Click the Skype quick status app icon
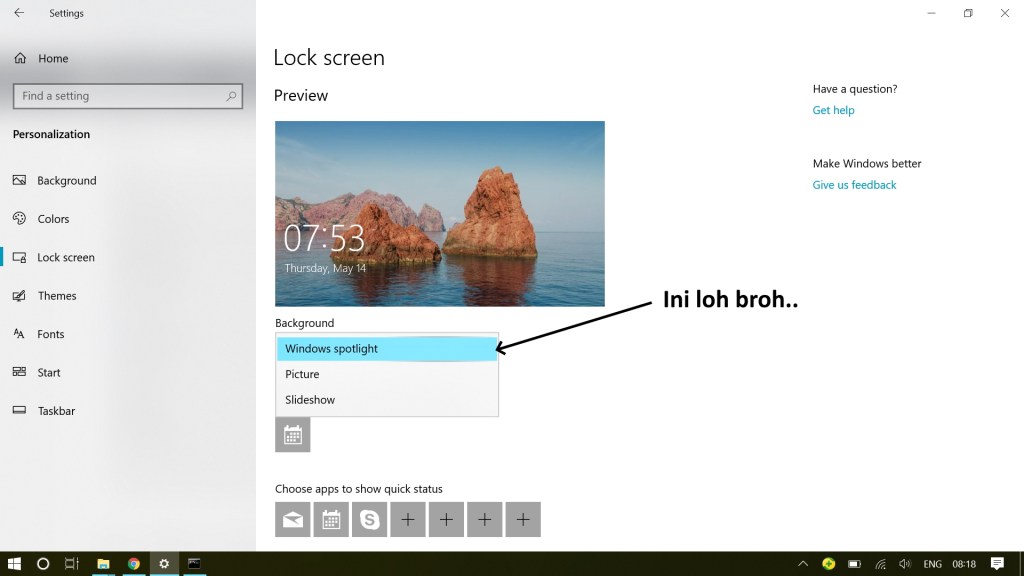 point(370,520)
